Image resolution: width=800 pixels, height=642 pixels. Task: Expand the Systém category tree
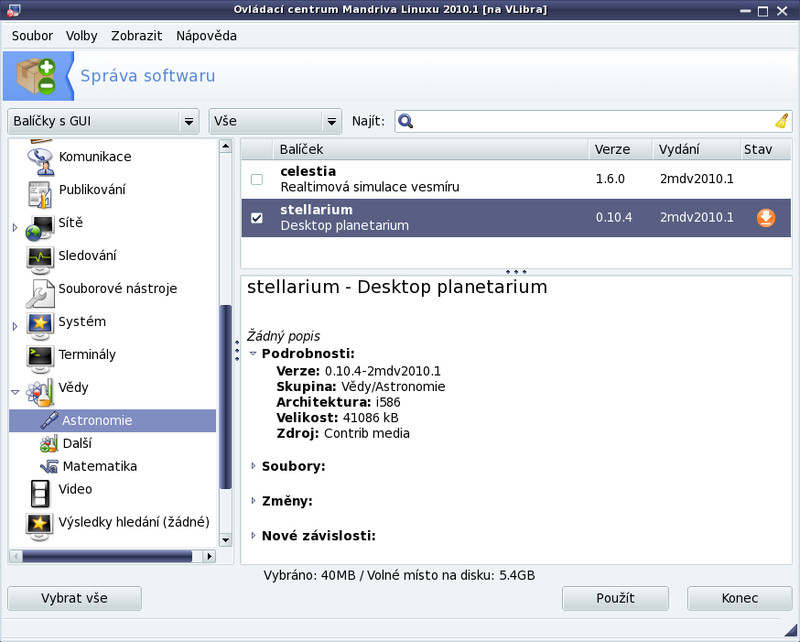(15, 326)
